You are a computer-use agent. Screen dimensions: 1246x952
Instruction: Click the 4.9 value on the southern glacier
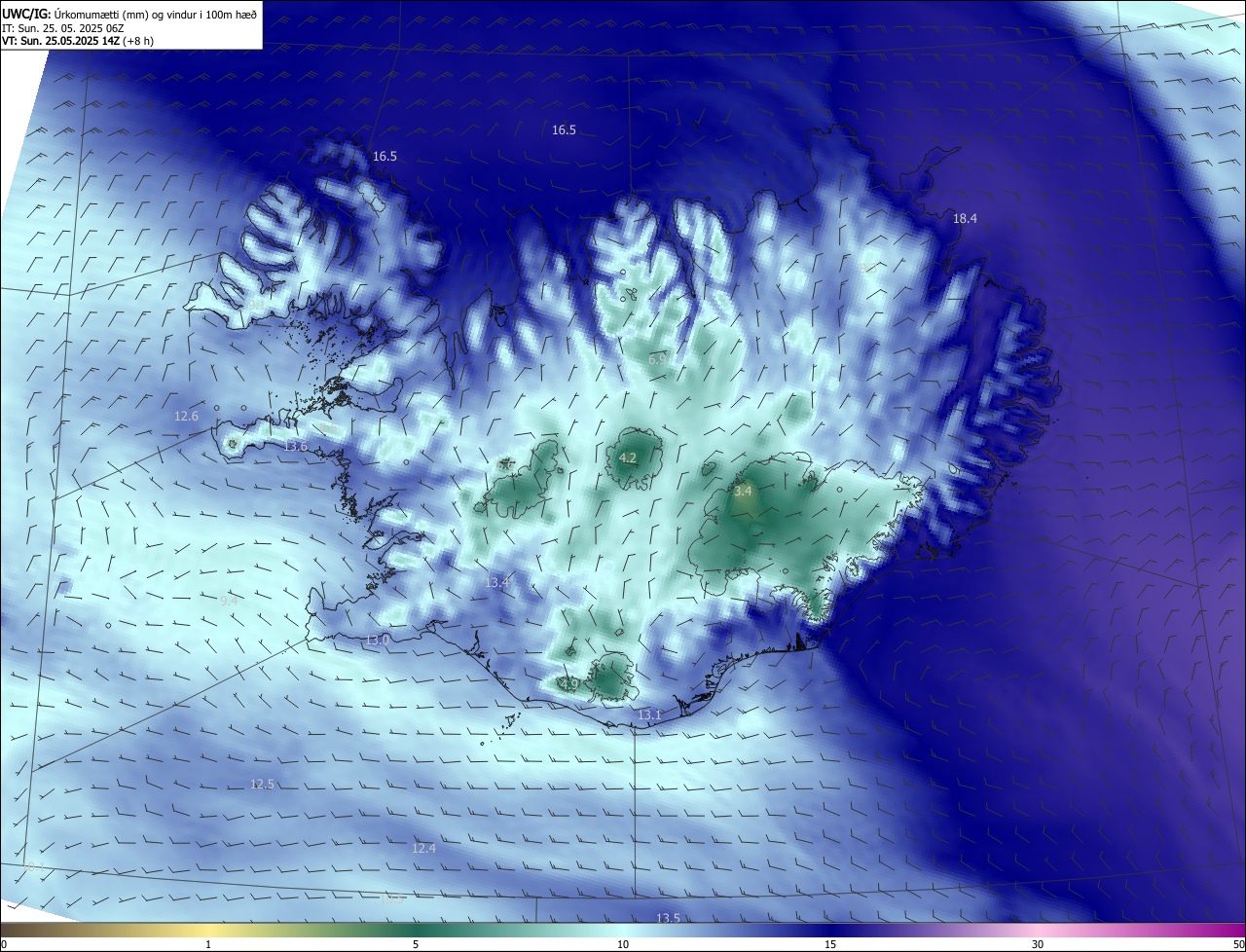point(569,684)
